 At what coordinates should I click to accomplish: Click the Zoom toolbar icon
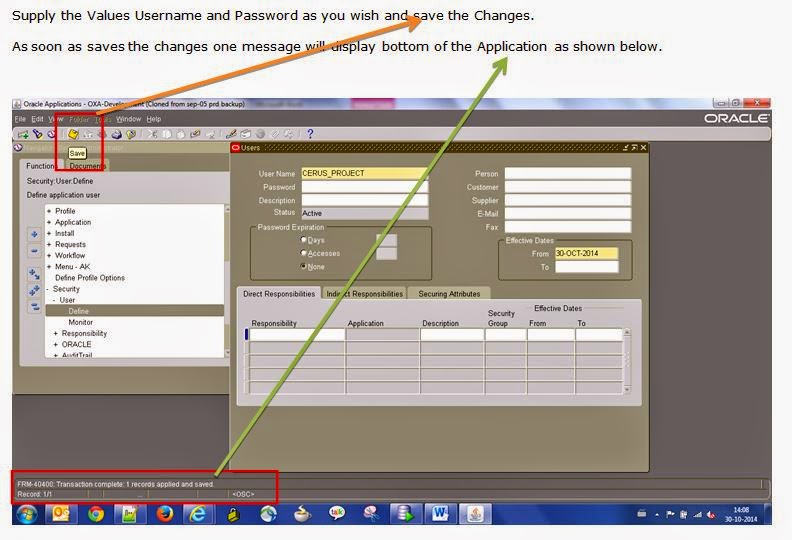(x=245, y=134)
